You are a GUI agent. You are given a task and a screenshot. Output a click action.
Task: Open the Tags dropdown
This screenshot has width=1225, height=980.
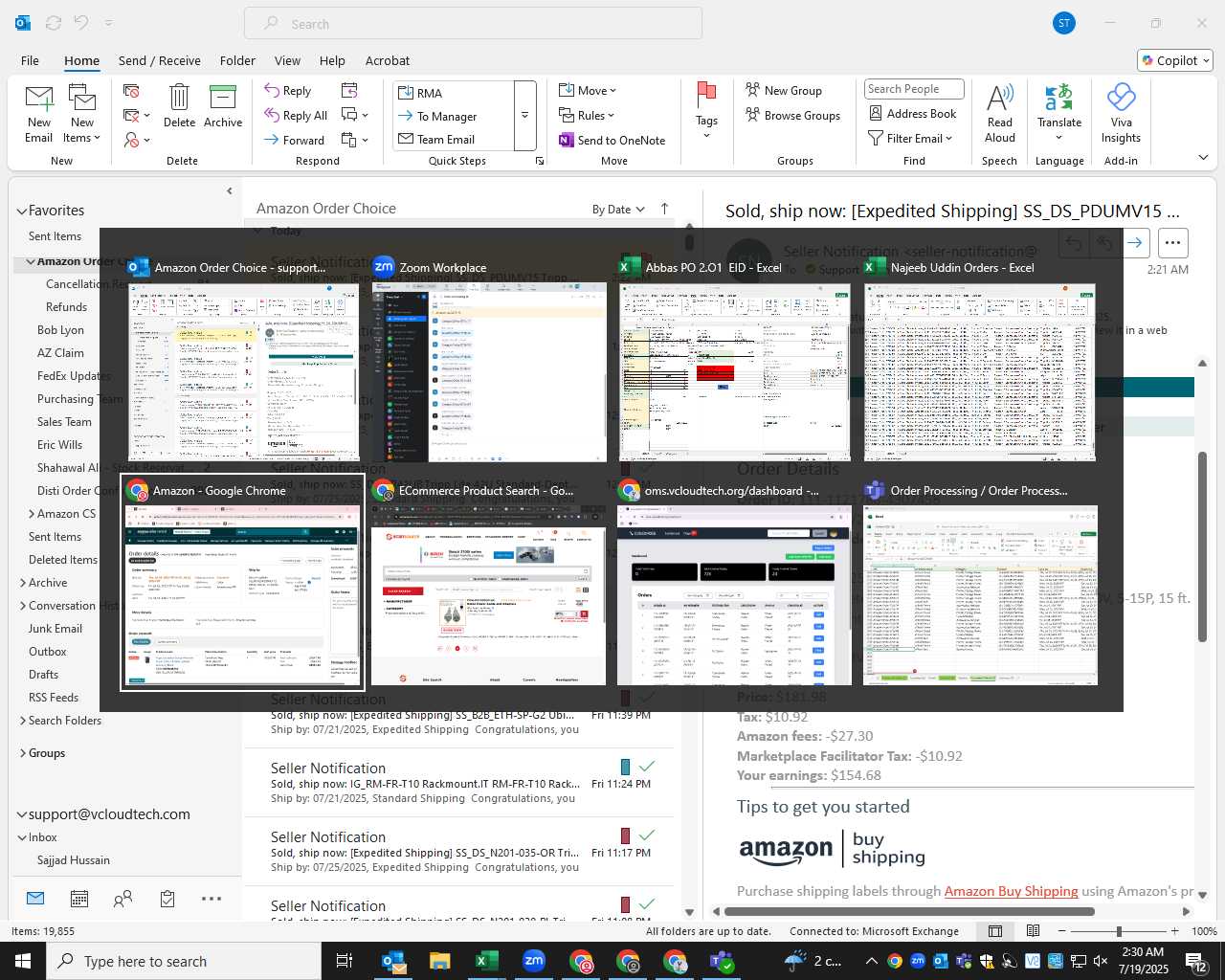tap(706, 111)
